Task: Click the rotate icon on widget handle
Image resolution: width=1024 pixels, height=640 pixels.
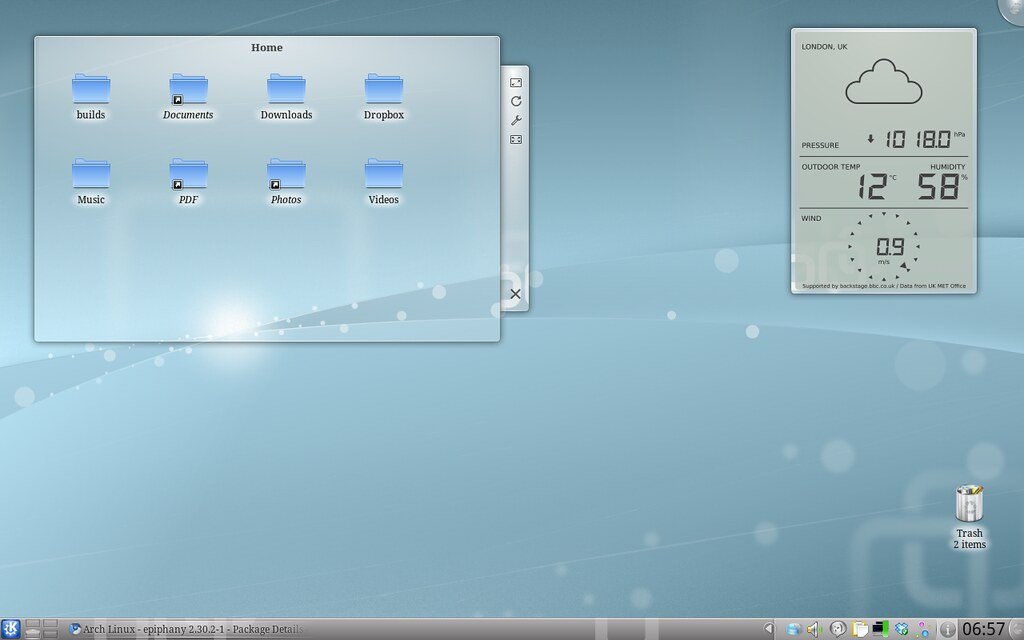Action: coord(516,101)
